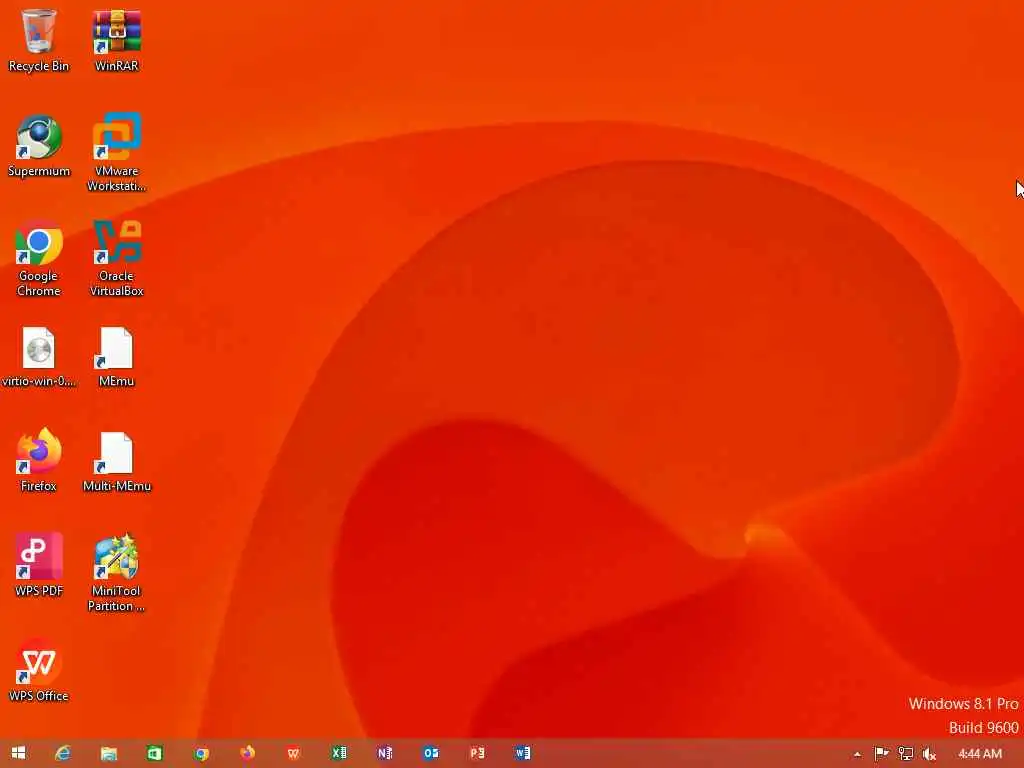Launch PowerPoint from the taskbar
The height and width of the screenshot is (768, 1024).
477,753
